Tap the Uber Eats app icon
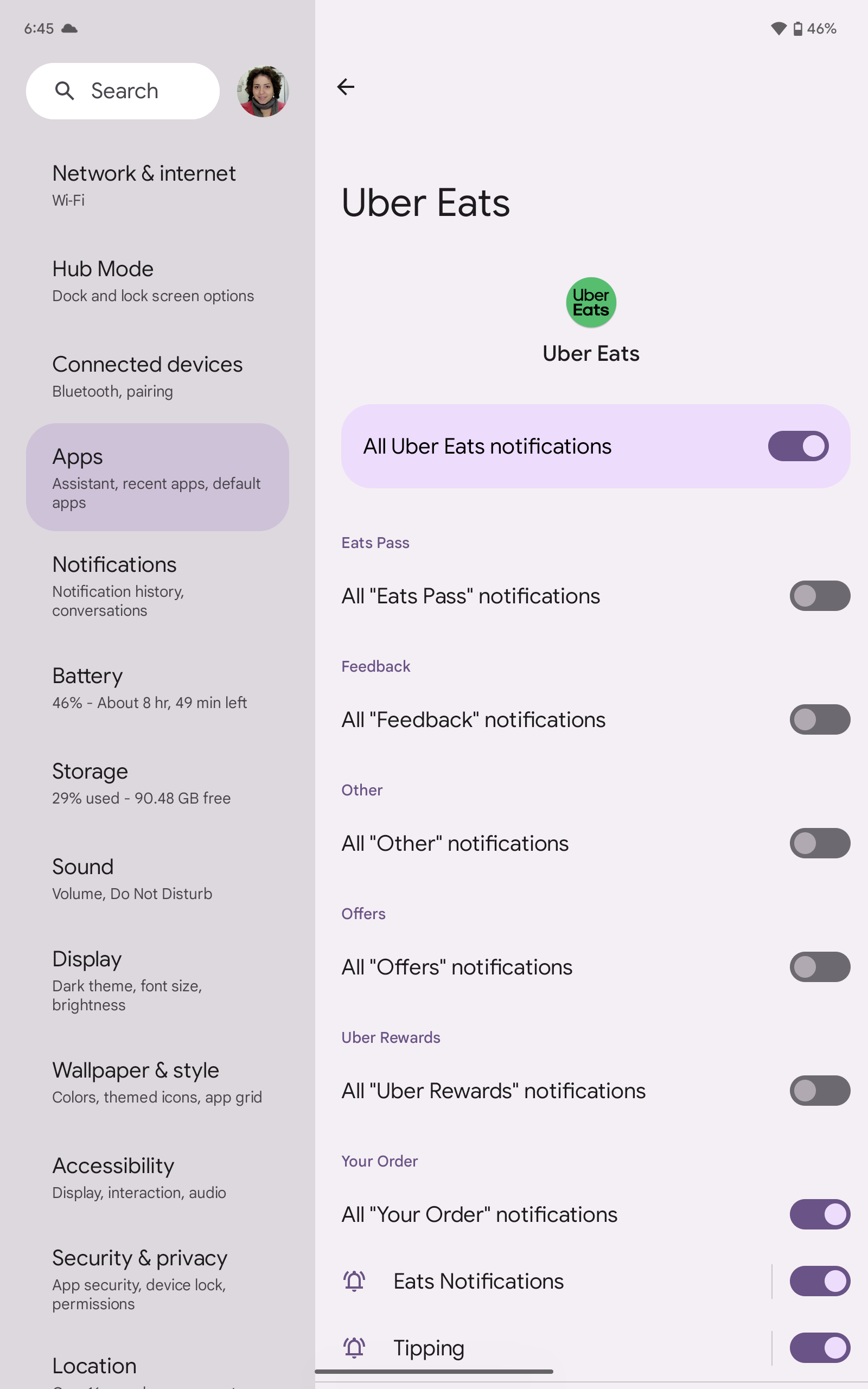This screenshot has height=1389, width=868. pyautogui.click(x=591, y=302)
